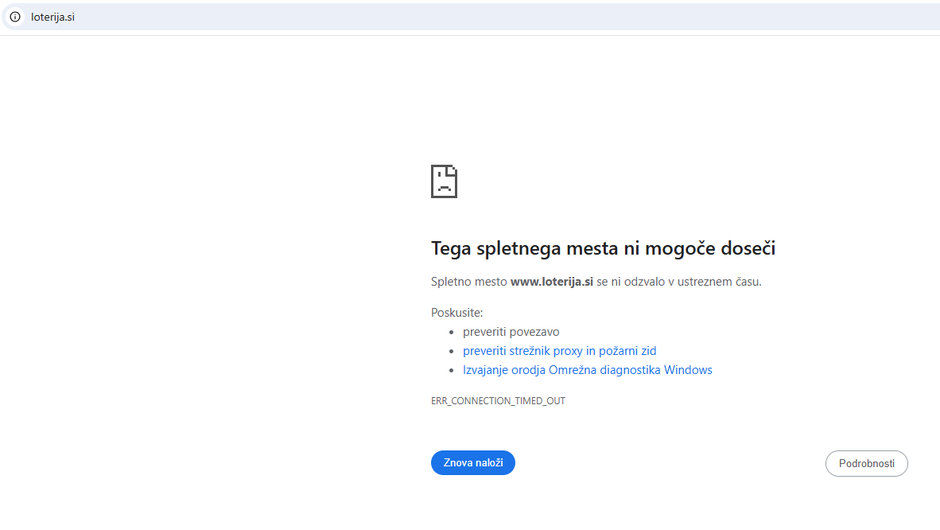Viewport: 940px width, 530px height.
Task: Click the 'Znova naloži' reload button
Action: pyautogui.click(x=473, y=463)
